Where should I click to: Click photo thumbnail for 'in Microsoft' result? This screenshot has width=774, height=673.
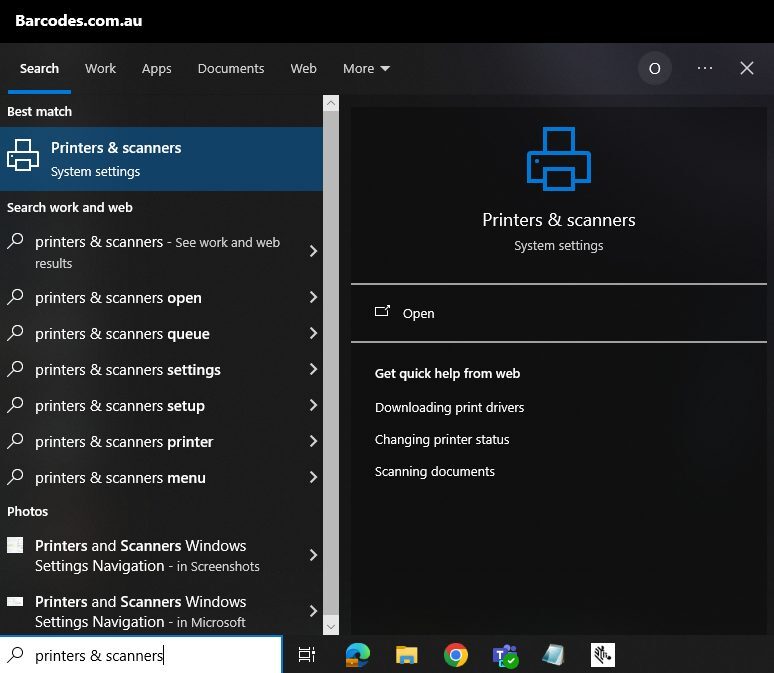pos(15,601)
